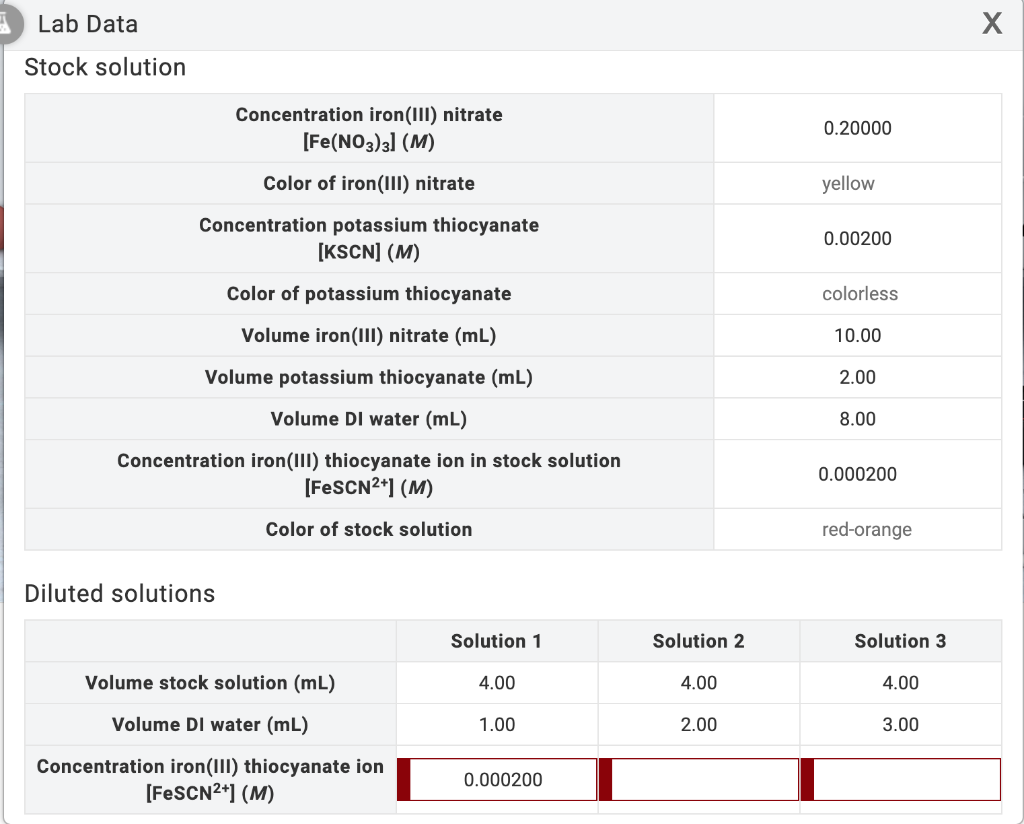The image size is (1024, 824).
Task: Click the 'Stock solution' section heading
Action: click(x=105, y=67)
